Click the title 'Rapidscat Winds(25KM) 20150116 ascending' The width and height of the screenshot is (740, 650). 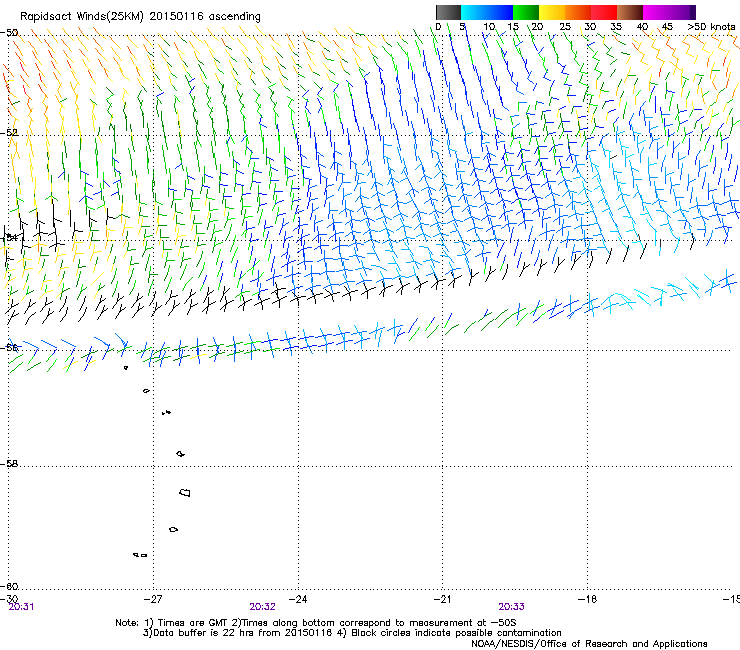point(140,17)
